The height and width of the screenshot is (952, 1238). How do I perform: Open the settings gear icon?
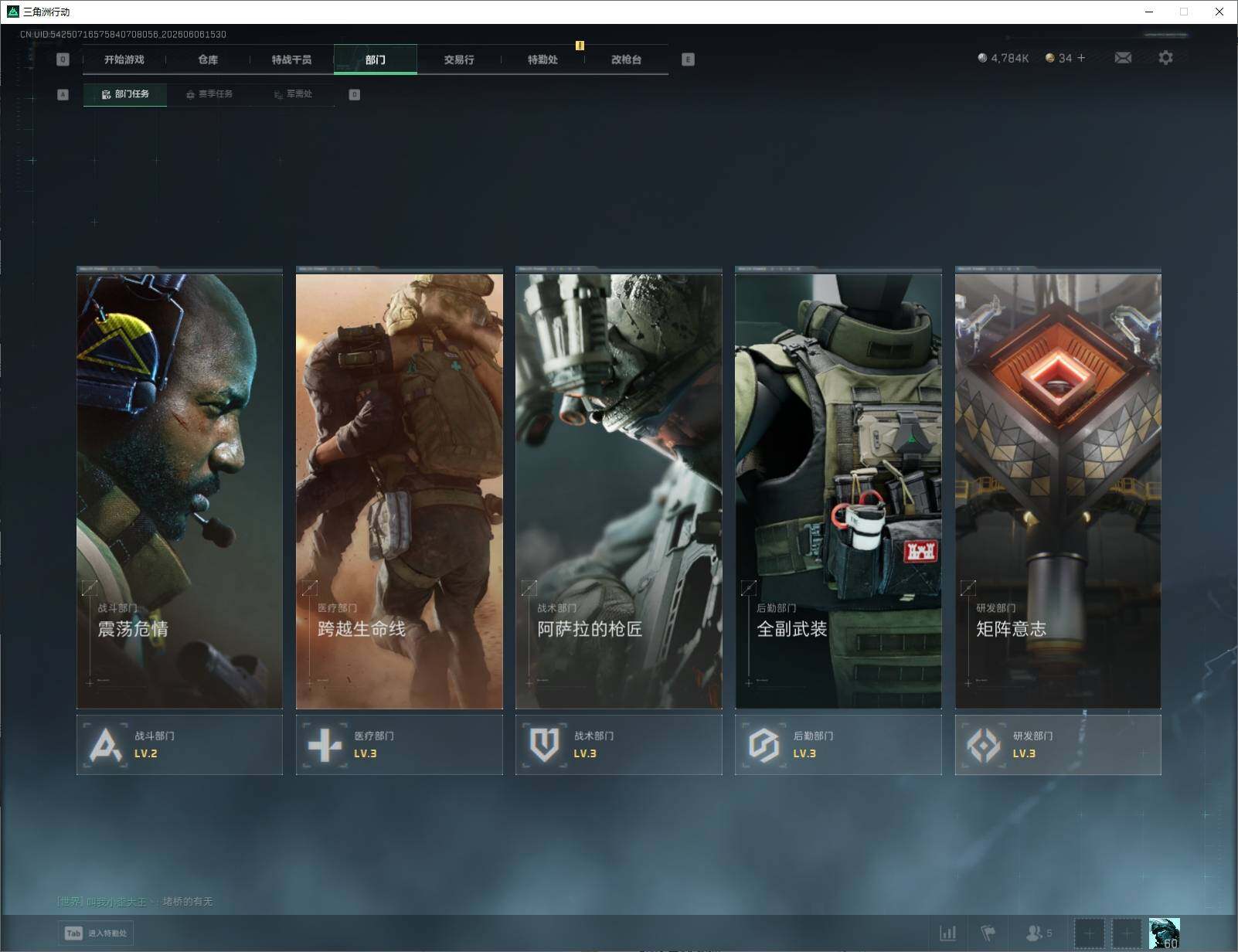[x=1165, y=58]
